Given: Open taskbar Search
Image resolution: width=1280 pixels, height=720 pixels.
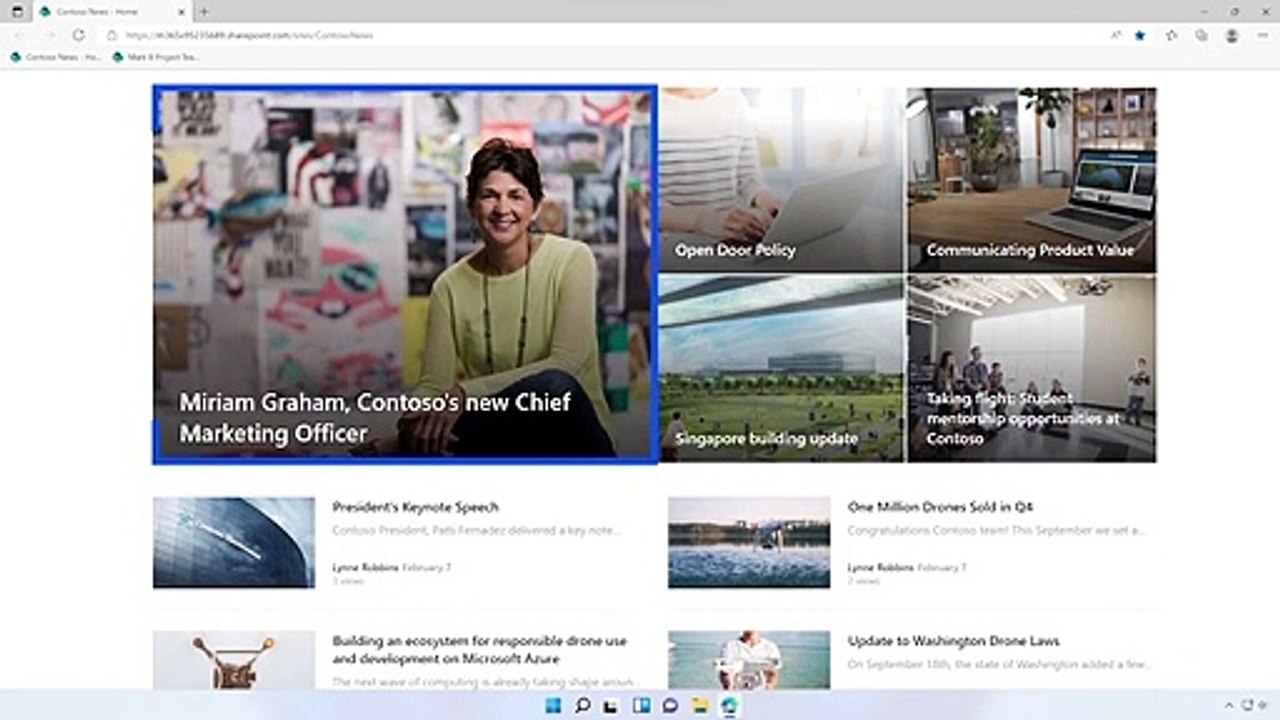Looking at the screenshot, I should [x=582, y=706].
